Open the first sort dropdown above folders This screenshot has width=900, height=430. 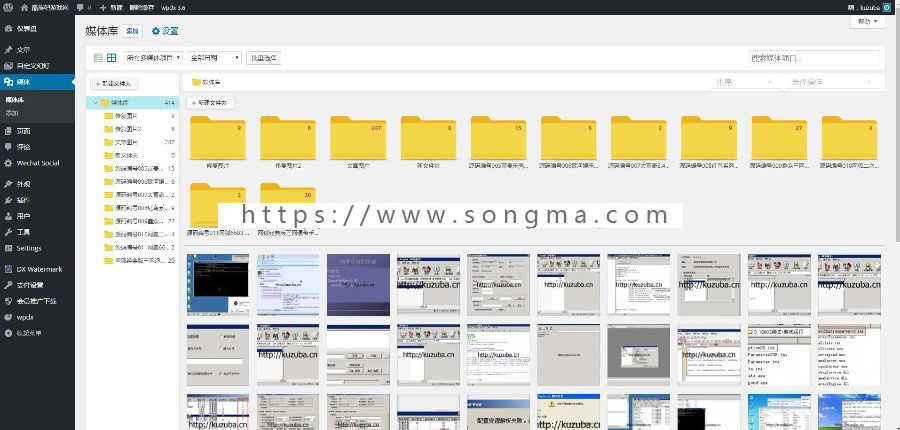744,83
